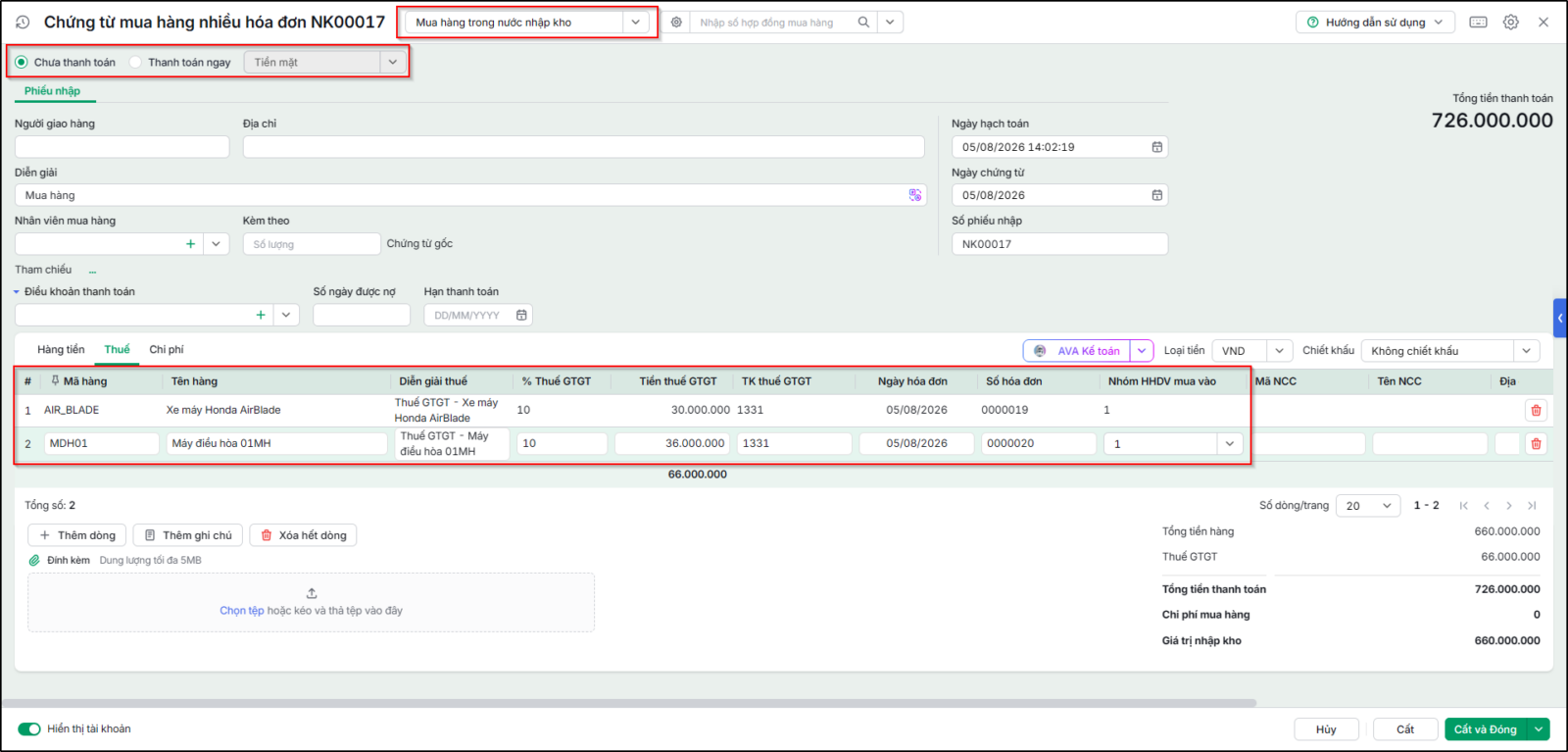
Task: Select the Phiếu nhập tab
Action: click(53, 91)
